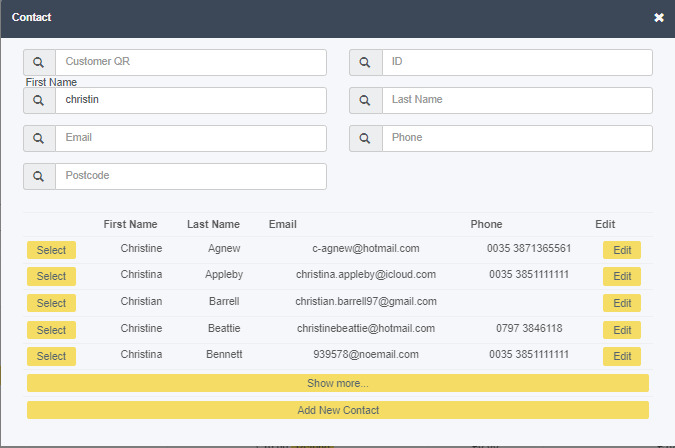Click search icon next to Last Name field
Viewport: 675px width, 448px height.
pos(365,101)
